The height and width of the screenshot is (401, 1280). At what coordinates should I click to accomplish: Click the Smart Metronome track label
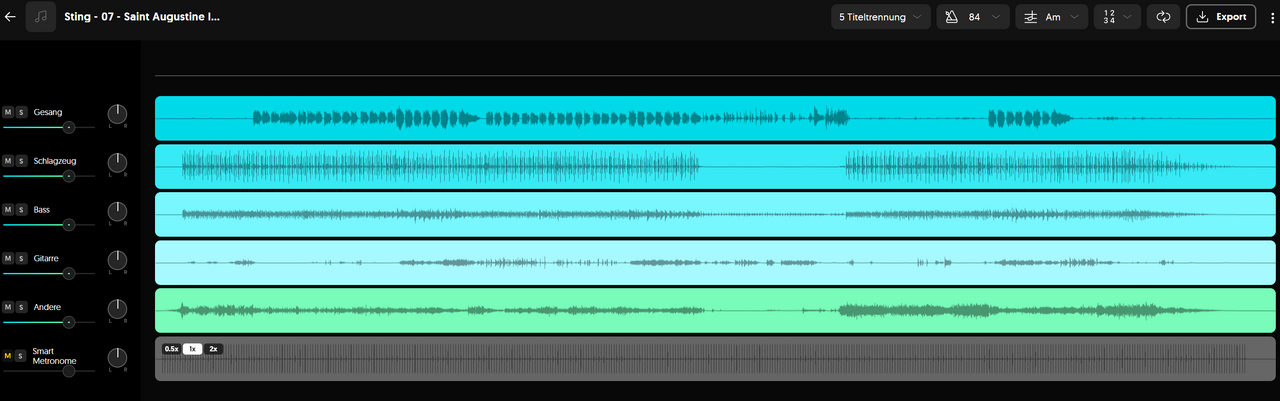54,356
